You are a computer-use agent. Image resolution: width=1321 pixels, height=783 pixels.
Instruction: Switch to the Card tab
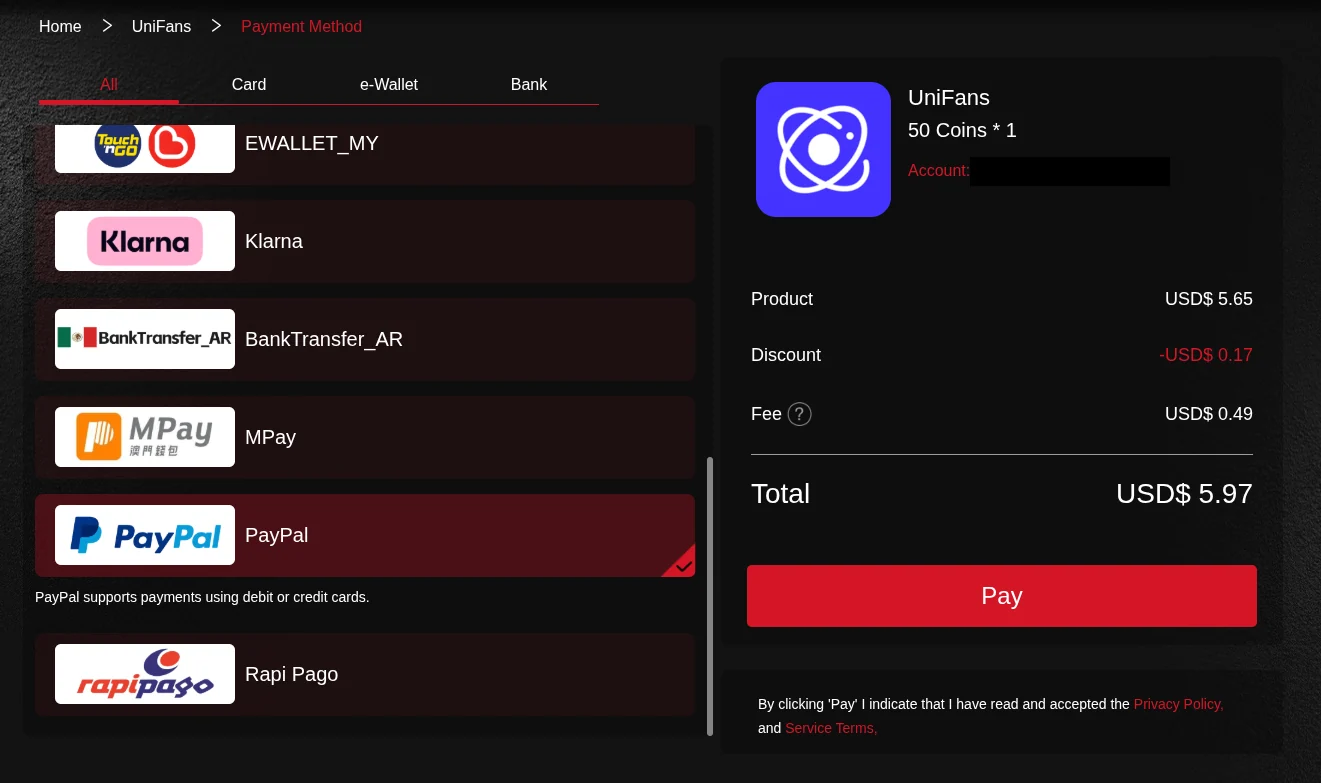click(249, 85)
